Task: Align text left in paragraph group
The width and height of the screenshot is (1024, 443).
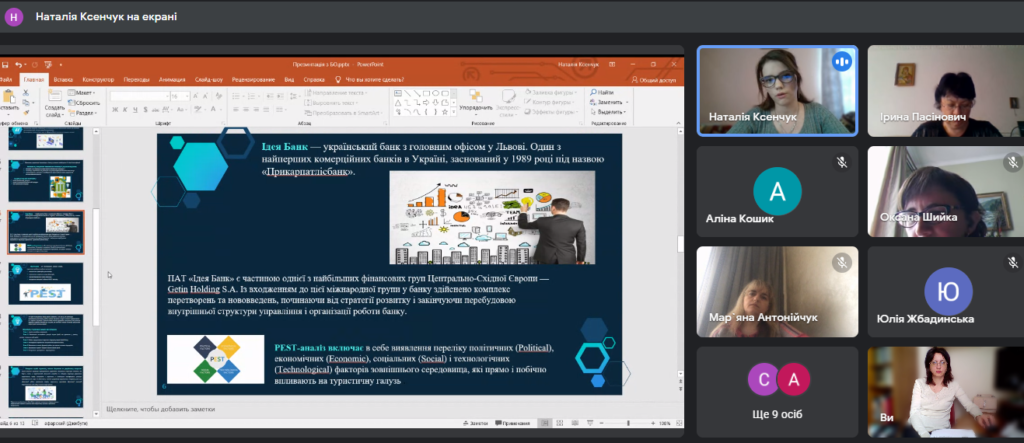Action: (236, 110)
